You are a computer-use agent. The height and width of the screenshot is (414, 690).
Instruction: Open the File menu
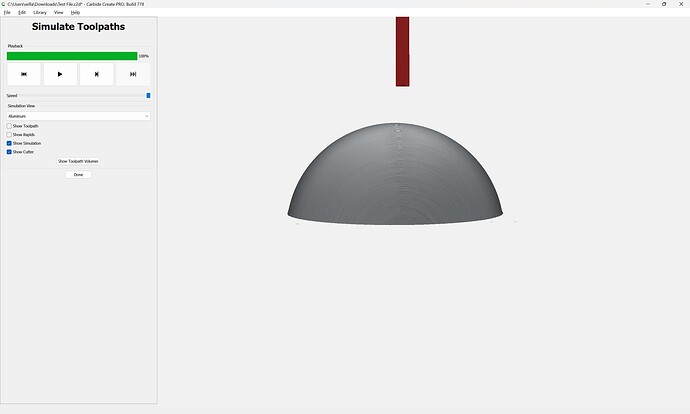coord(7,13)
